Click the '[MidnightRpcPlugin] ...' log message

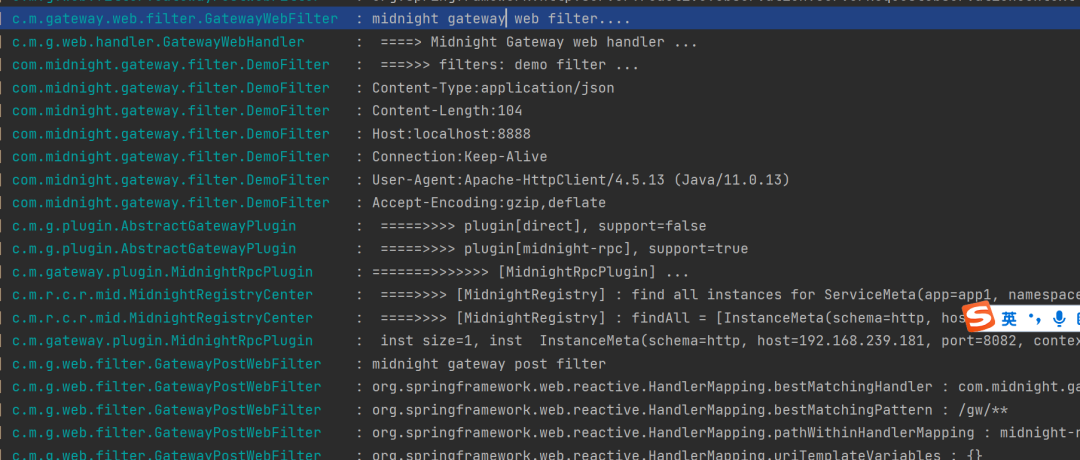click(x=530, y=272)
